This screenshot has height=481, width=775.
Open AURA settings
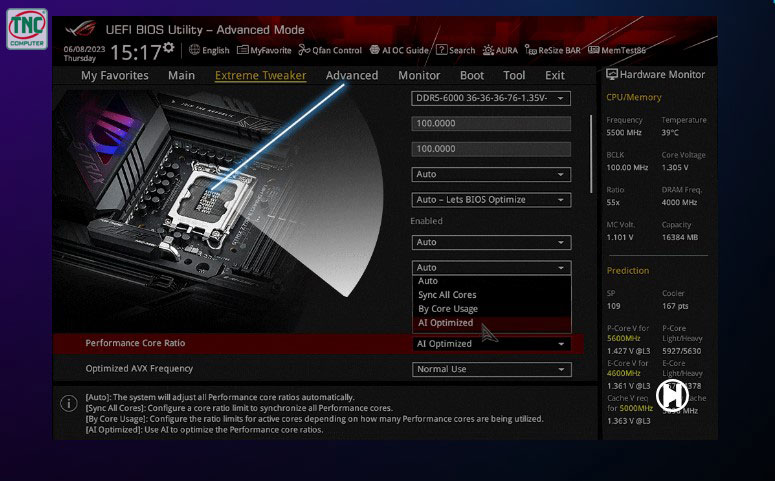pos(507,50)
